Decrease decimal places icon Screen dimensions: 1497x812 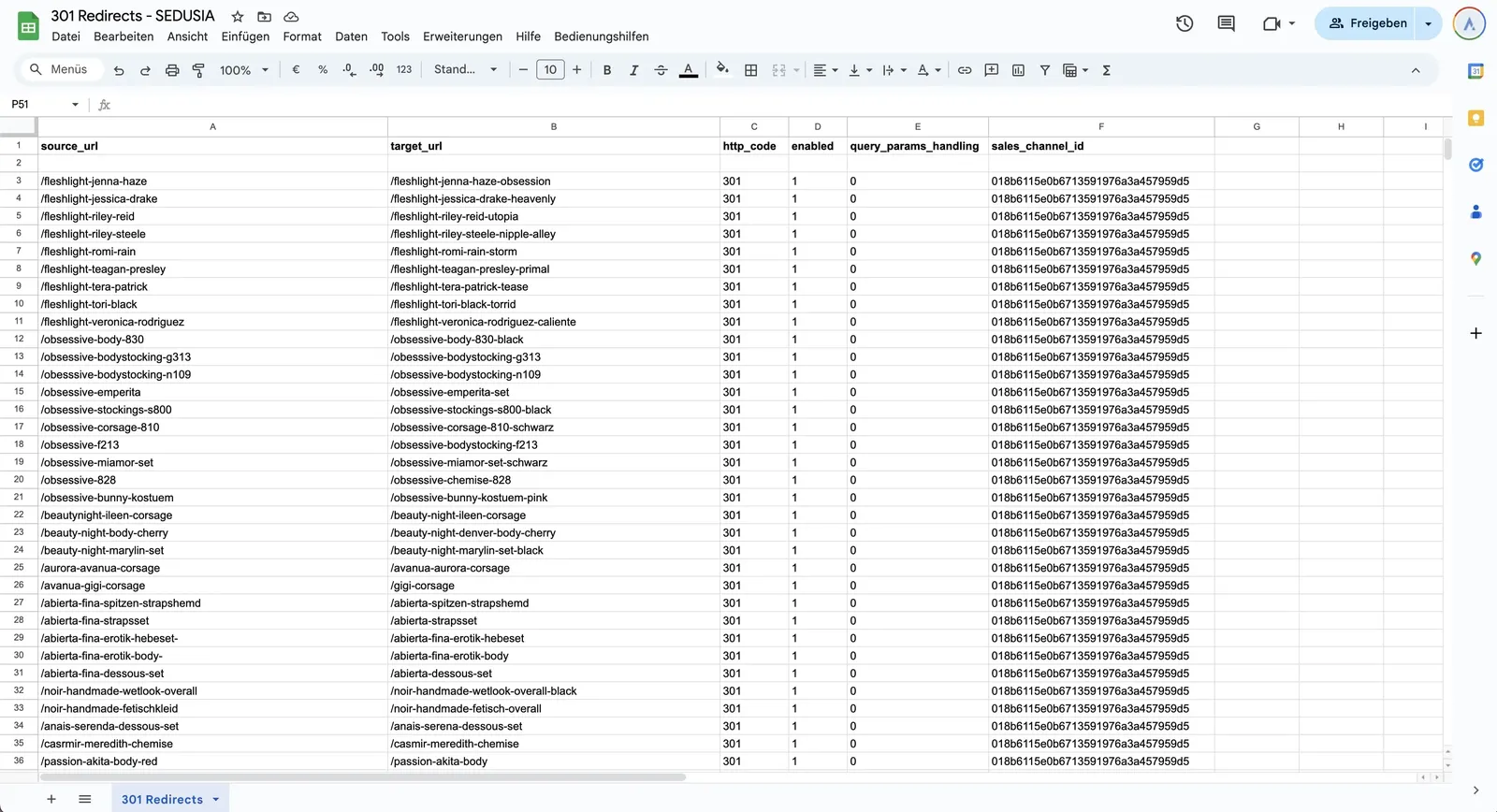pyautogui.click(x=349, y=69)
